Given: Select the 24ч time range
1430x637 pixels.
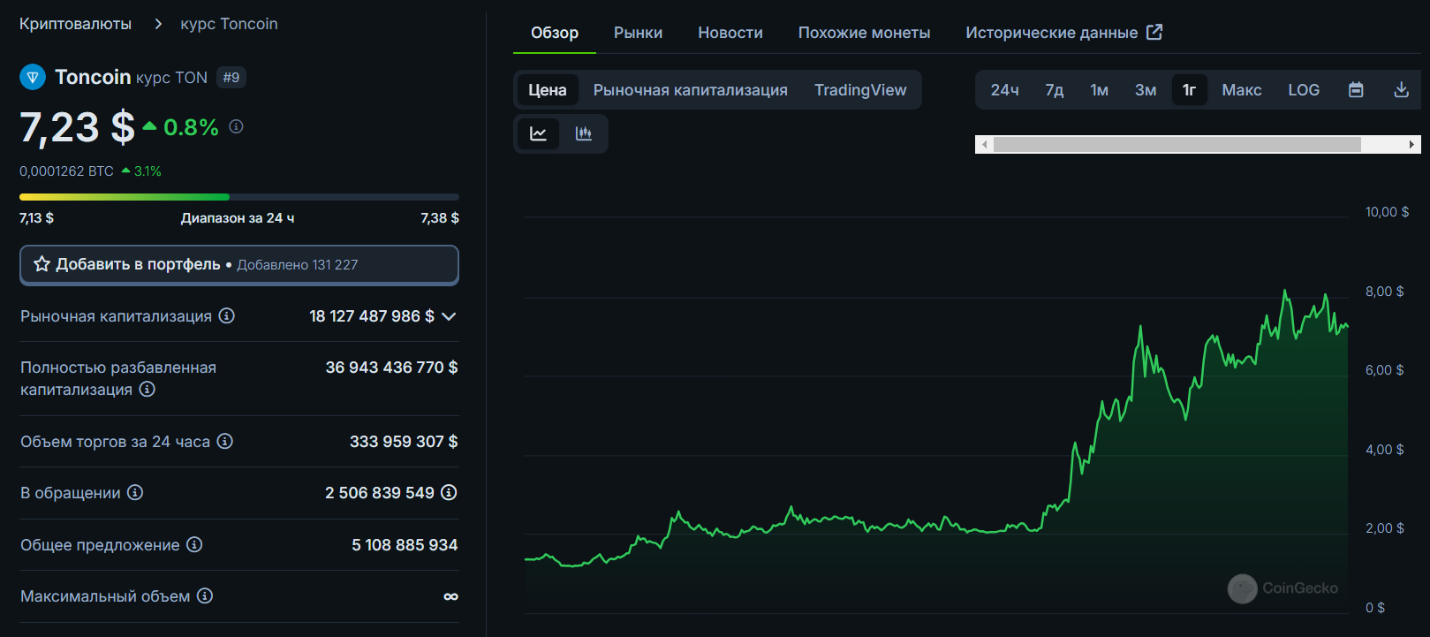Looking at the screenshot, I should coord(1004,90).
